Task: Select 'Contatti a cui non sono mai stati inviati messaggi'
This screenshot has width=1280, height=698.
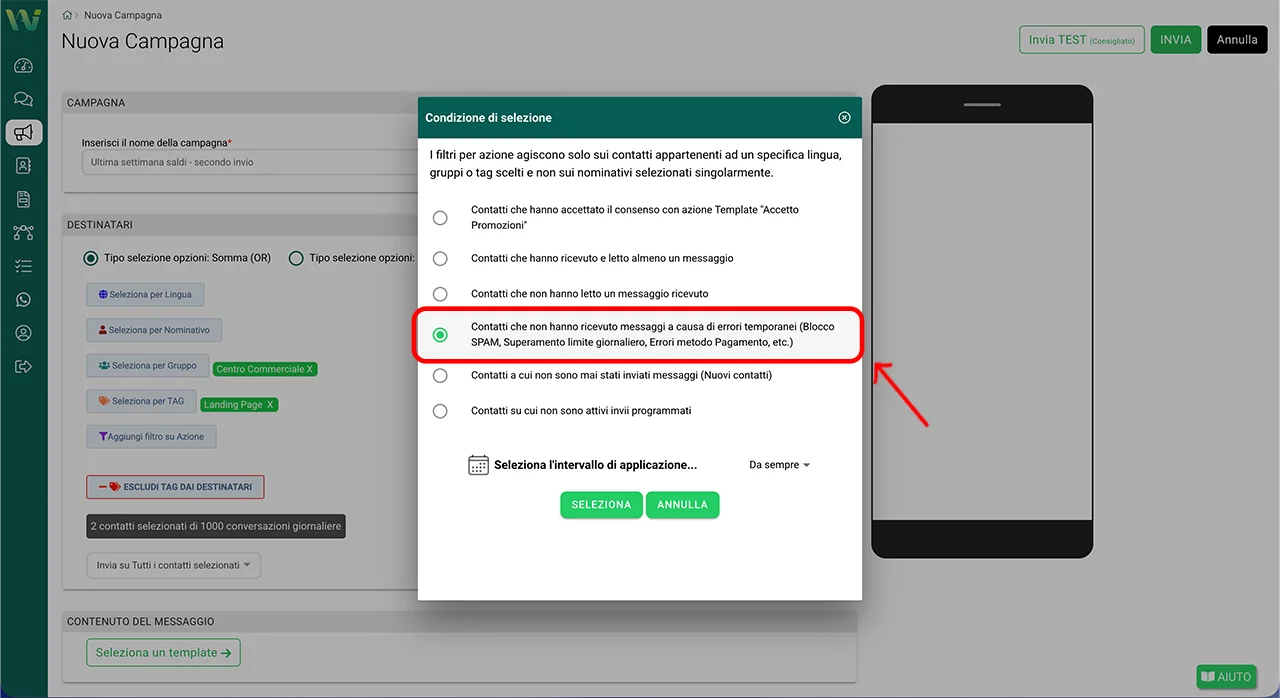Action: point(440,375)
